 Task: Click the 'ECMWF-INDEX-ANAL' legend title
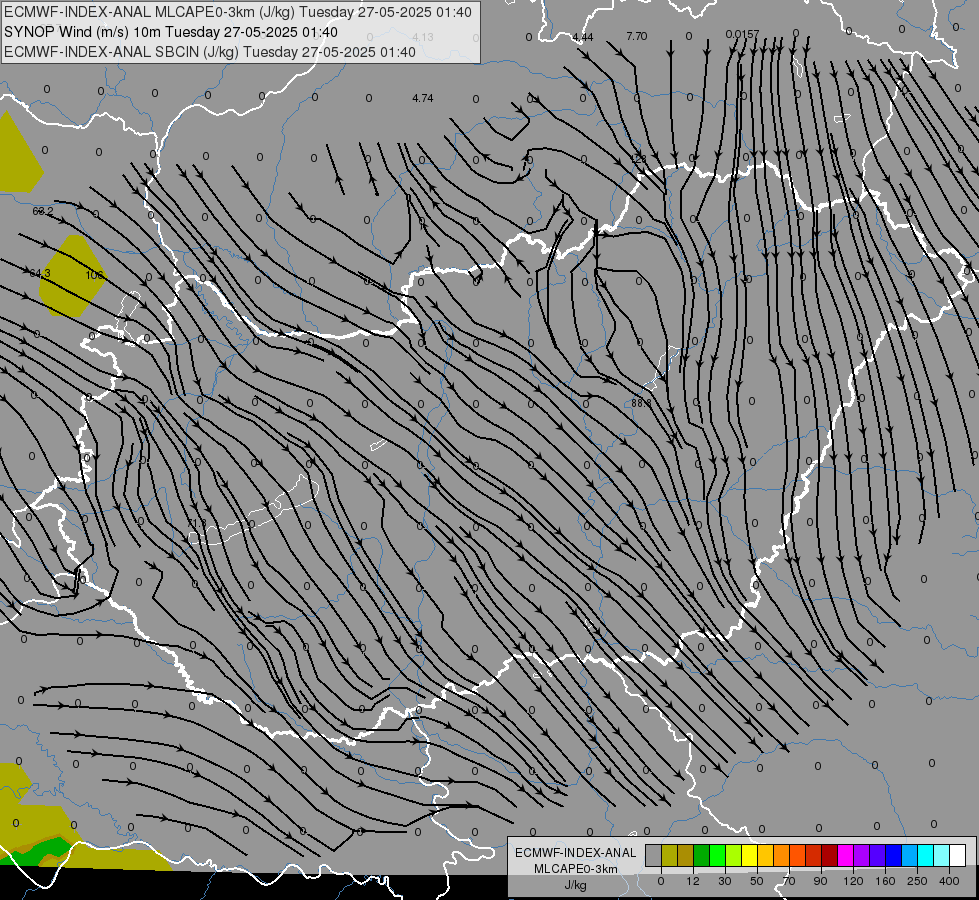(x=576, y=853)
